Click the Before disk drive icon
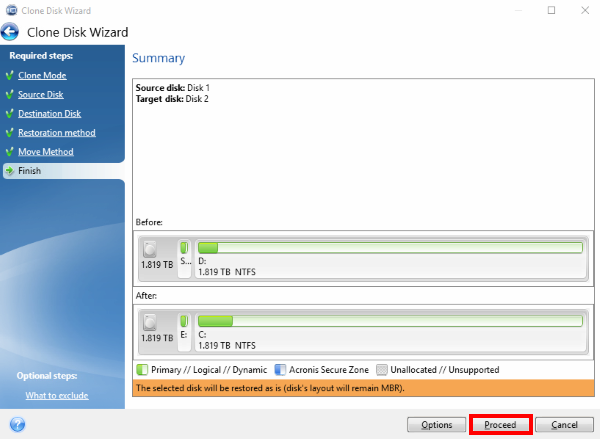This screenshot has width=600, height=439. pyautogui.click(x=151, y=251)
